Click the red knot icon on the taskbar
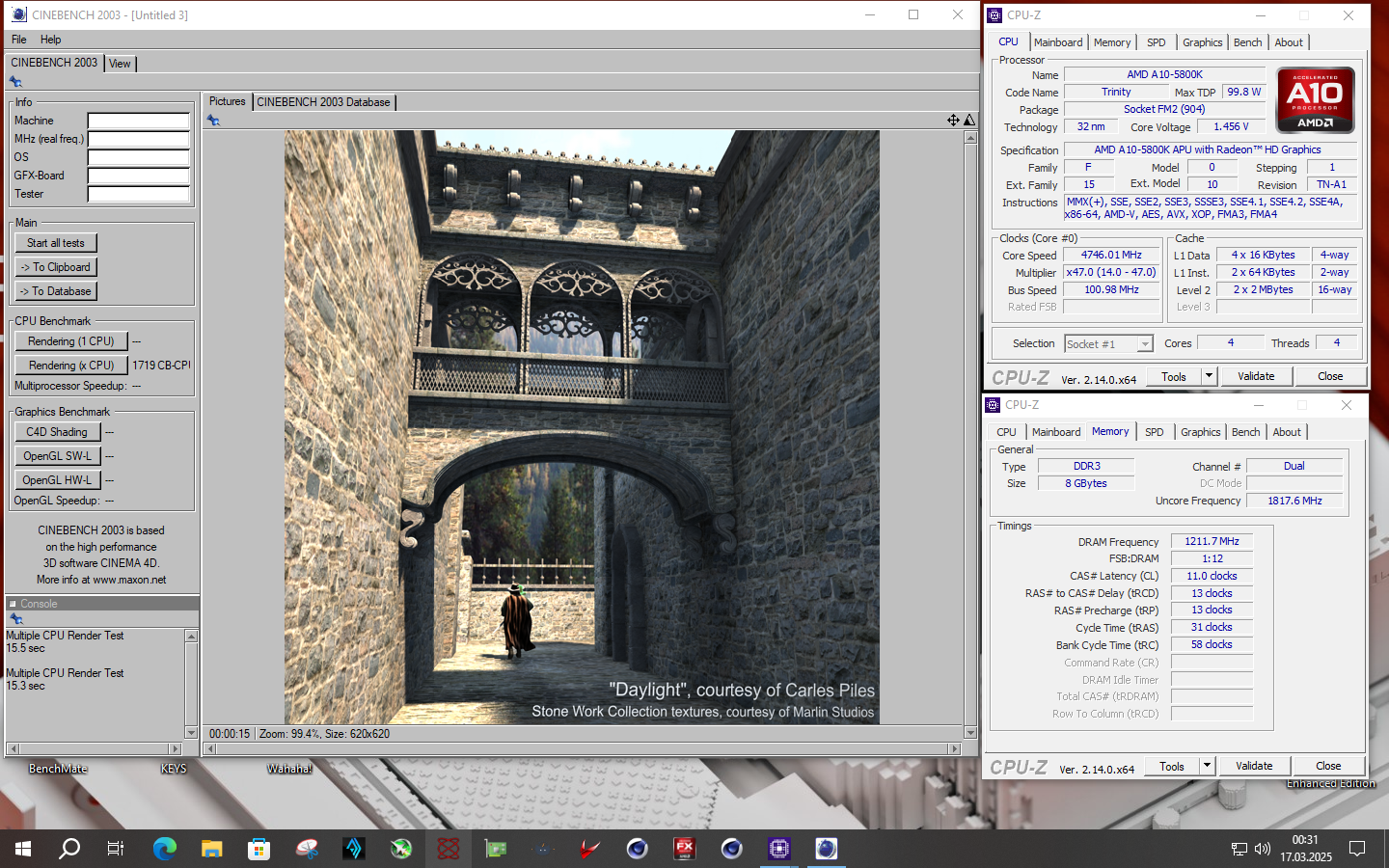The height and width of the screenshot is (868, 1389). tap(449, 849)
